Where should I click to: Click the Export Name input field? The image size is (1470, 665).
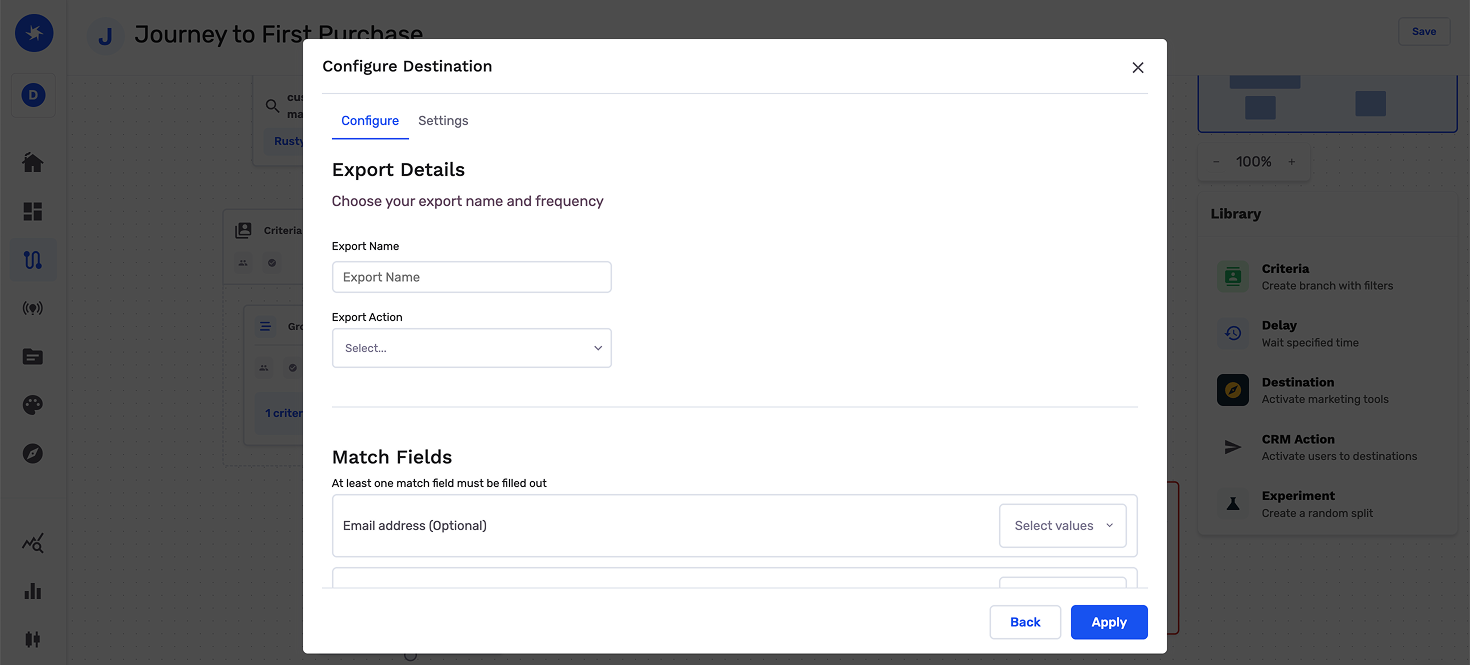(471, 277)
